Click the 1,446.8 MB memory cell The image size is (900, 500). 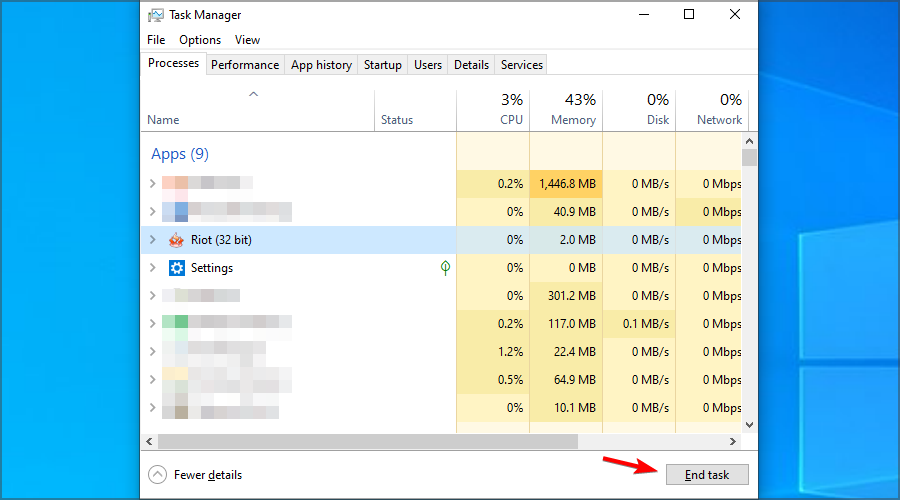pyautogui.click(x=566, y=184)
